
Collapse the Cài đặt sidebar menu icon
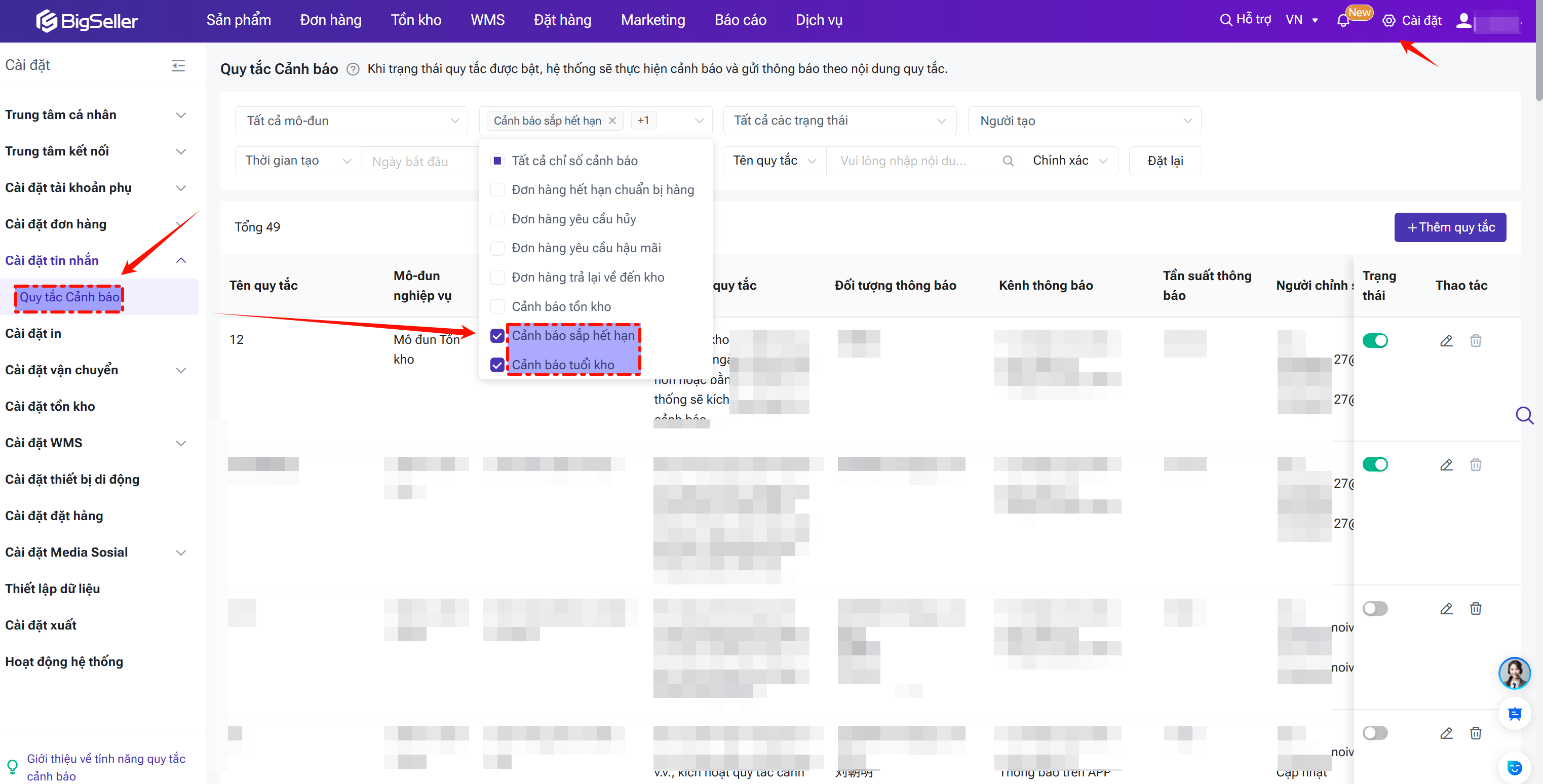[178, 65]
